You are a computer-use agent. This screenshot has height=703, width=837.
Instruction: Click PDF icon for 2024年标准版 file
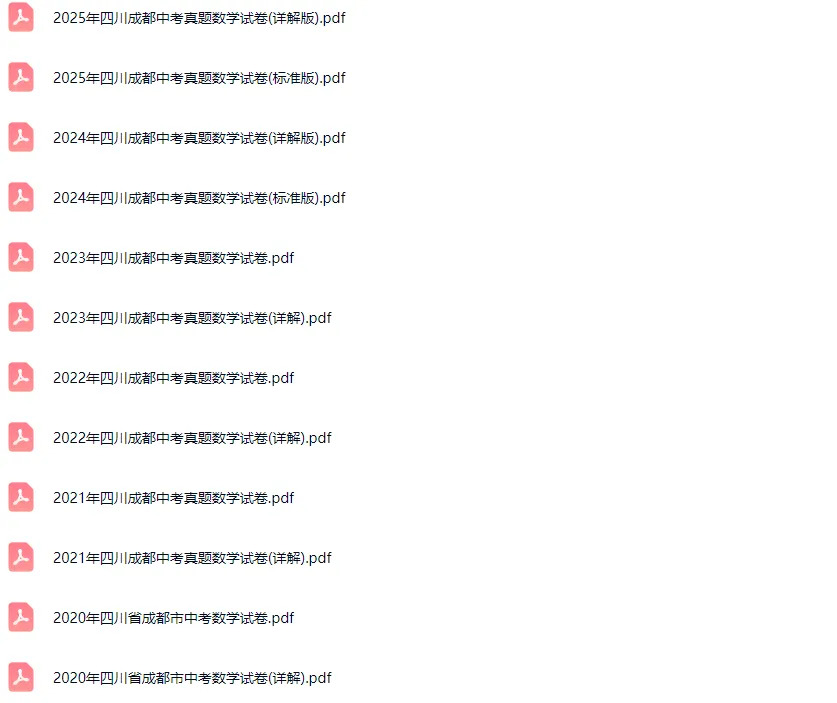(21, 198)
